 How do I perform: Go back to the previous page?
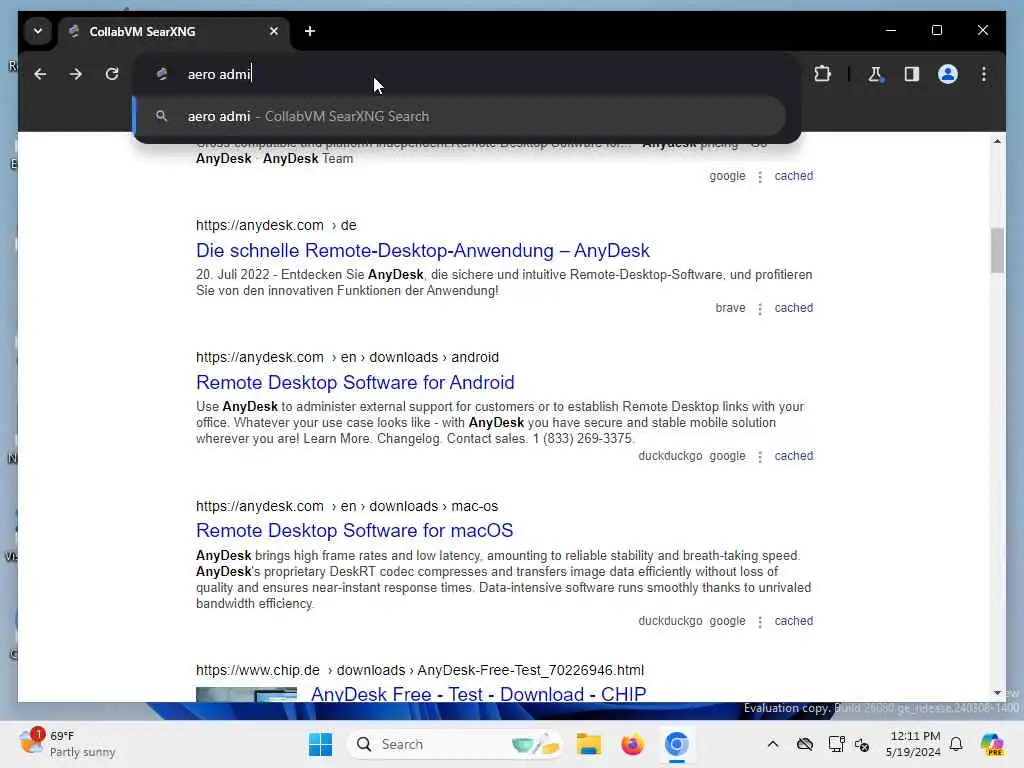pos(40,74)
